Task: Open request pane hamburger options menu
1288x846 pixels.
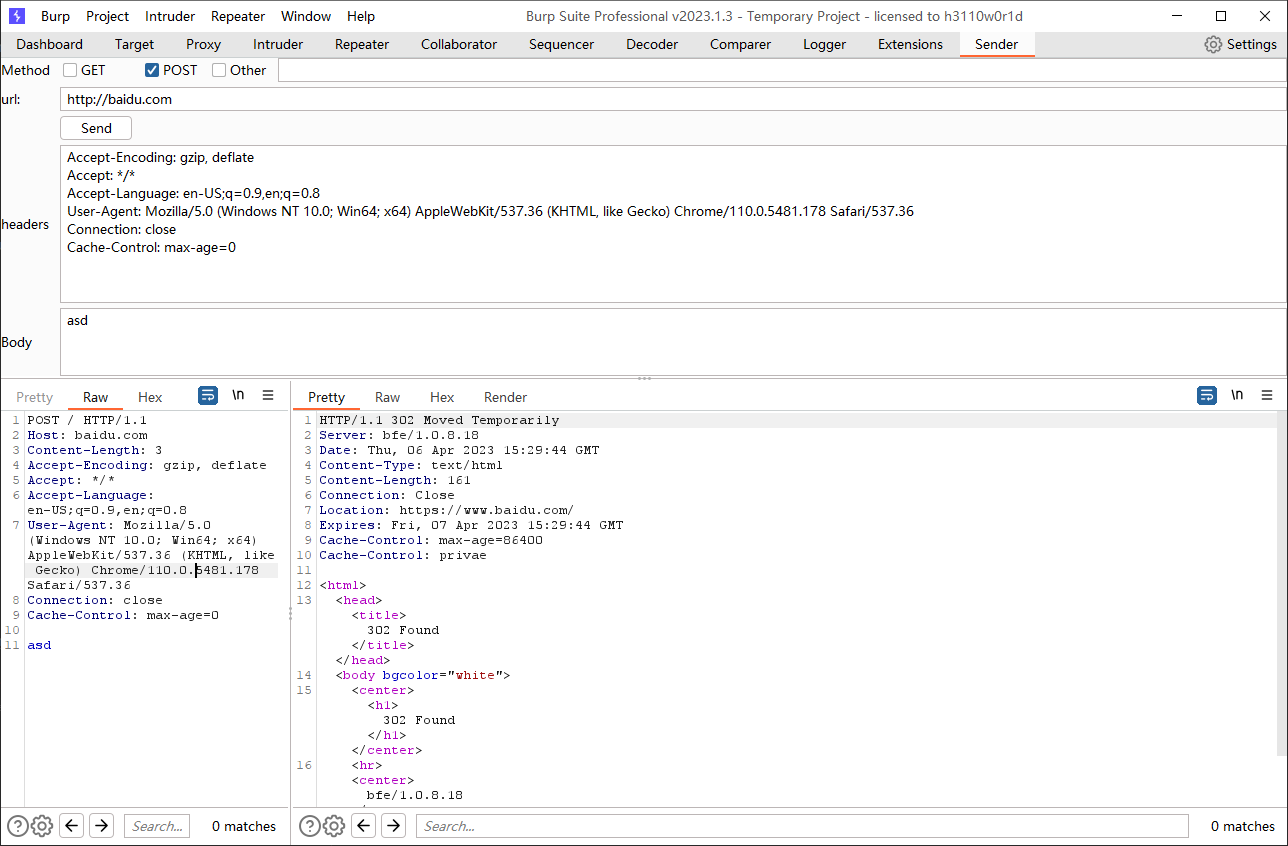Action: click(x=268, y=395)
